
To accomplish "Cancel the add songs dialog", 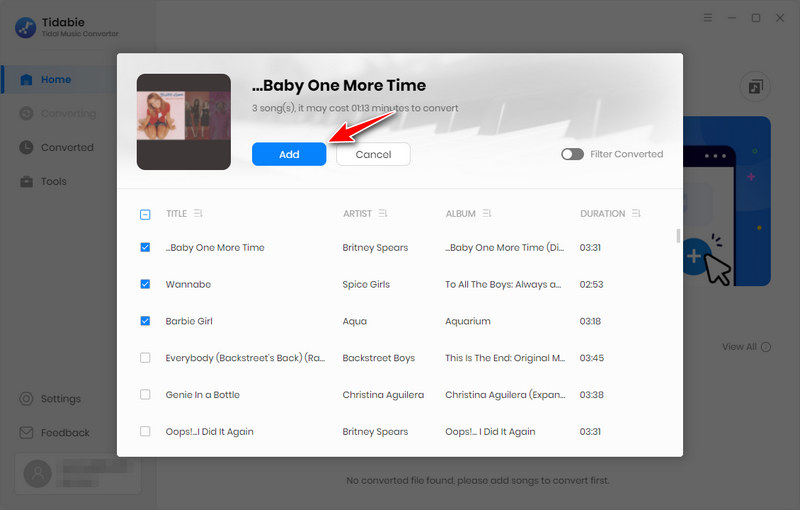I will click(373, 154).
